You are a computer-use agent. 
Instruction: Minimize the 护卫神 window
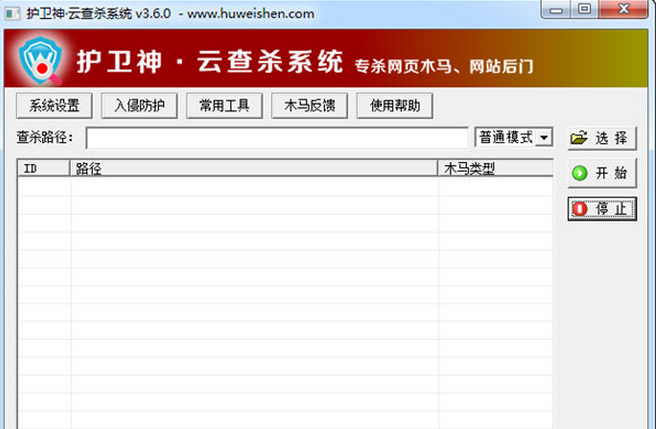556,9
